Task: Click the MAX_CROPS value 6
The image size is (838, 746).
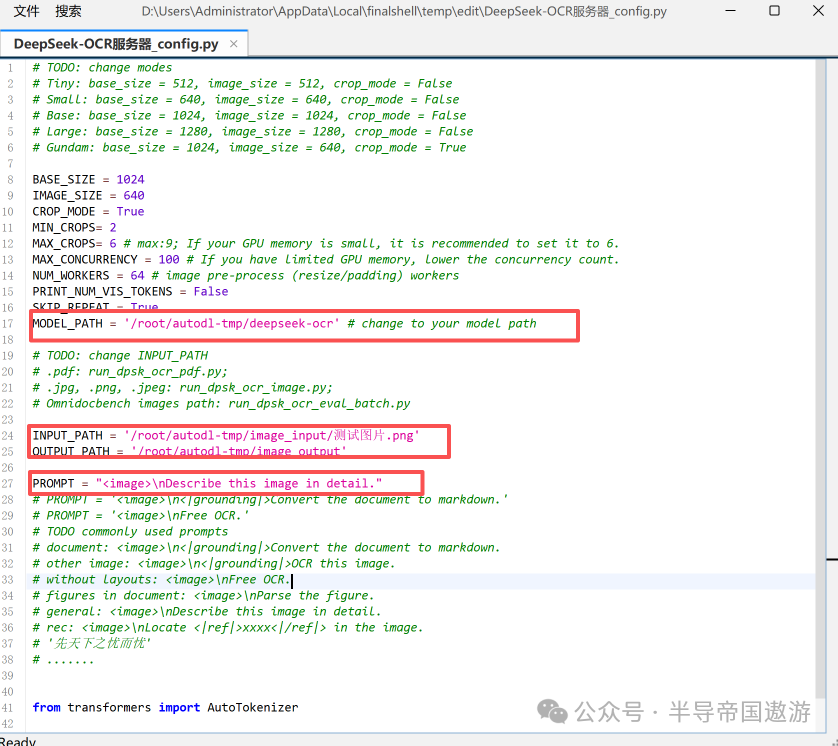Action: (x=113, y=244)
